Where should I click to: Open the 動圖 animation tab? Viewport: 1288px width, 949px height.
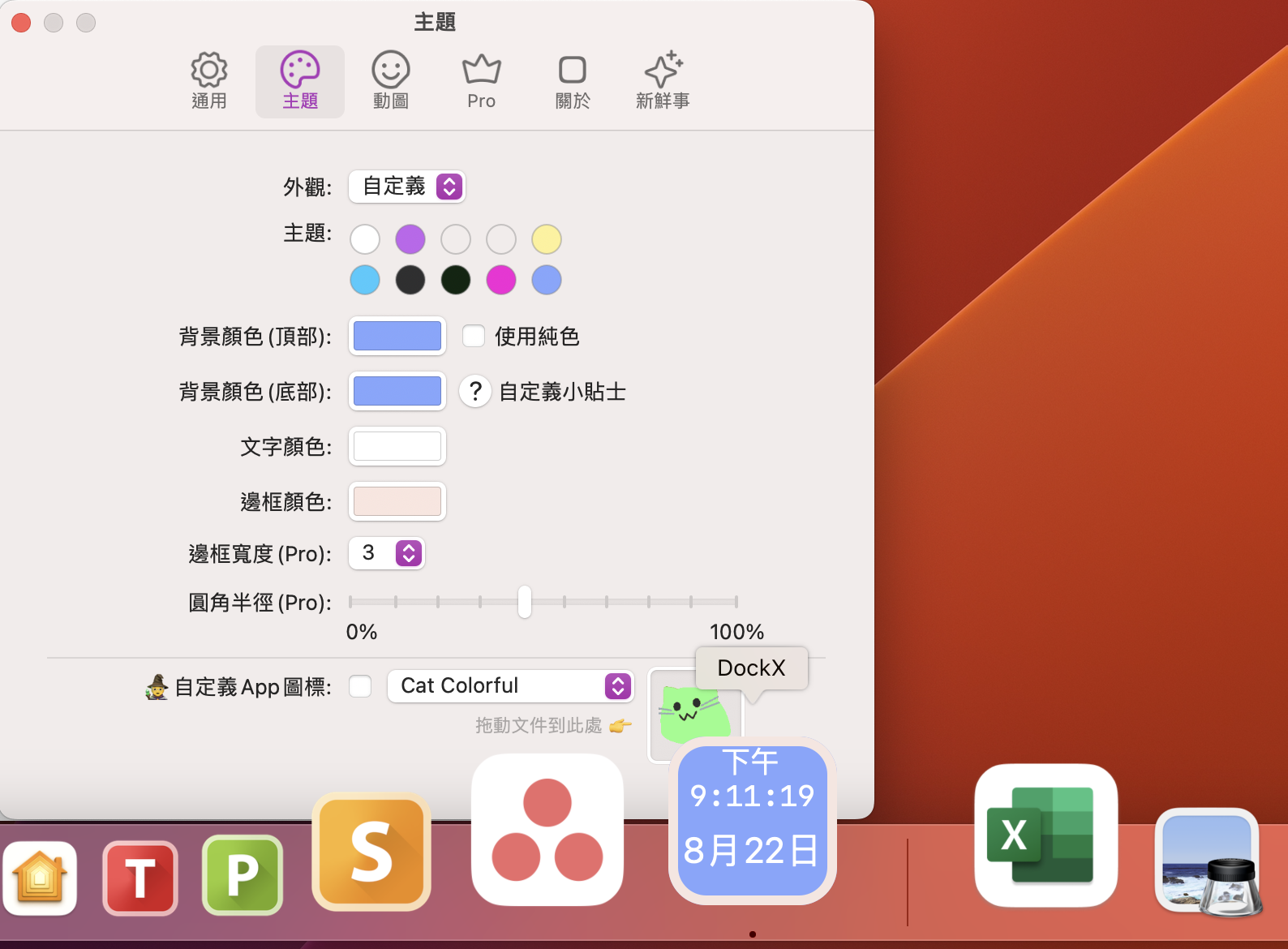(391, 81)
